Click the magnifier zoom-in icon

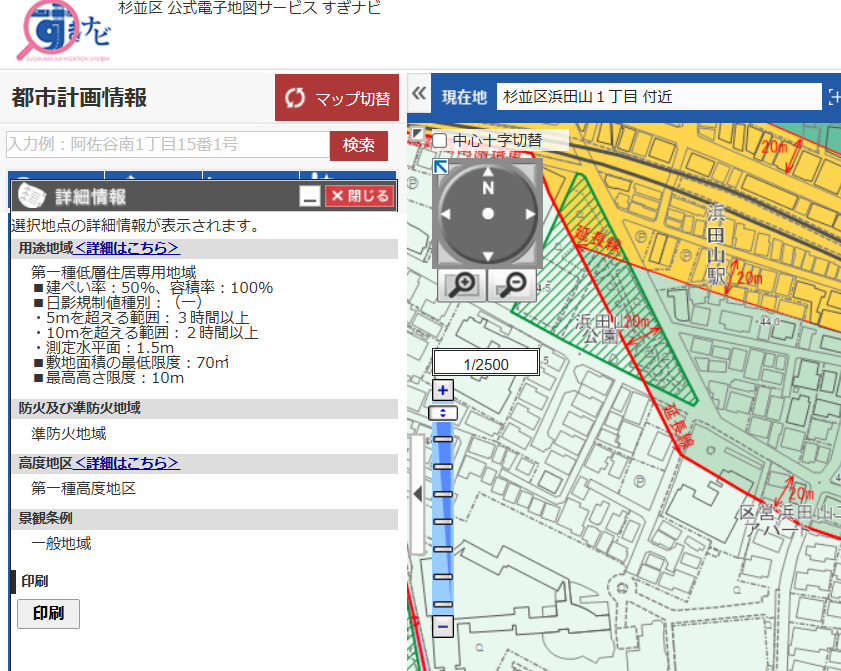(462, 284)
